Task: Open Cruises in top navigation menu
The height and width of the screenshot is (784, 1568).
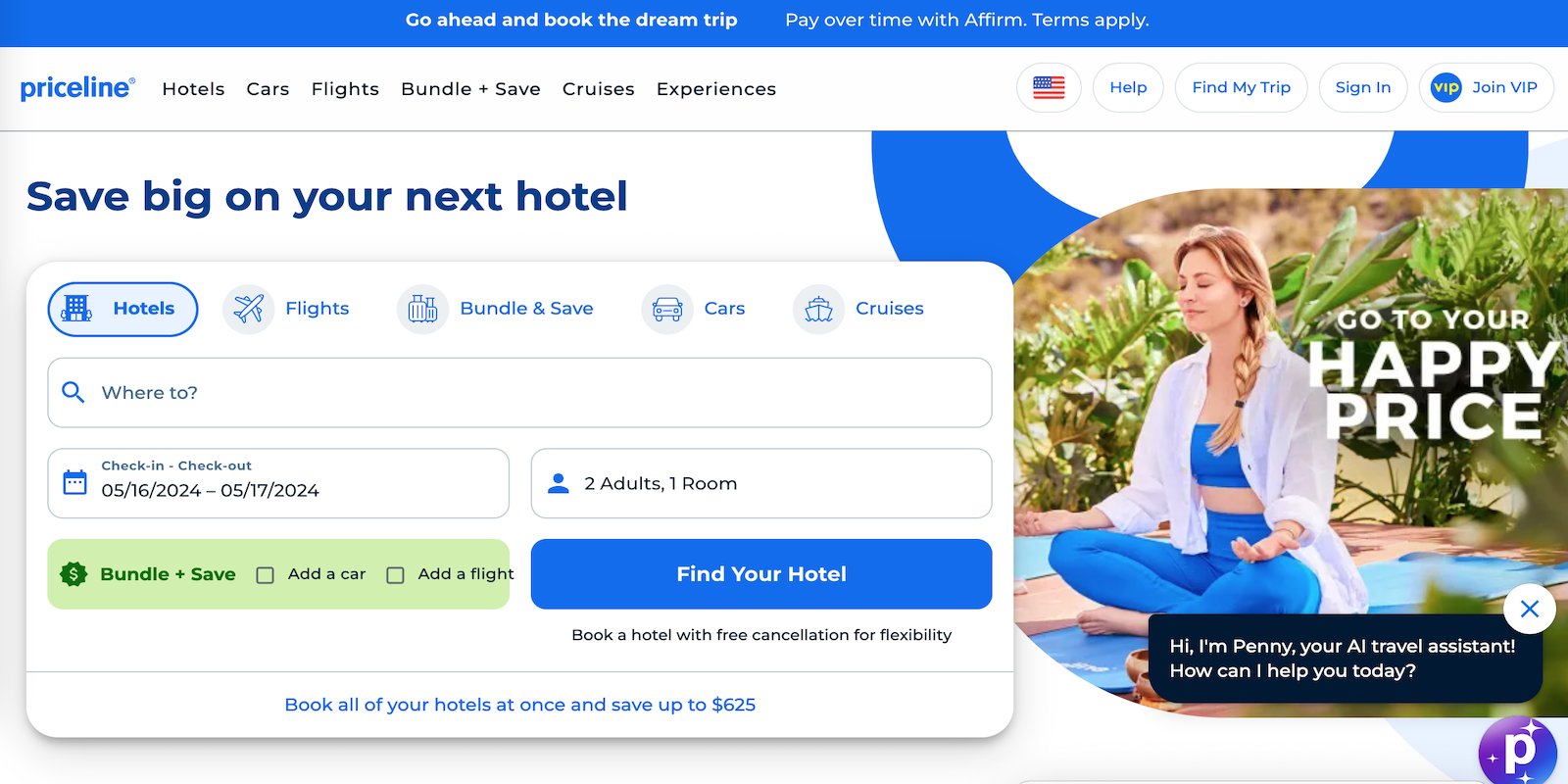Action: 599,89
